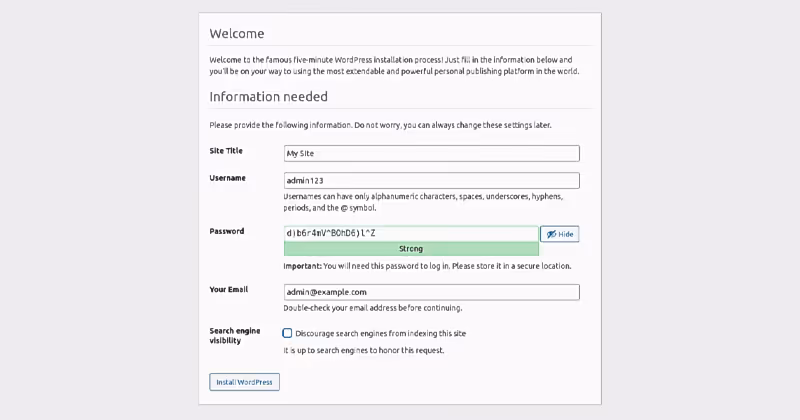Click the "Site Title" field label

pos(226,151)
